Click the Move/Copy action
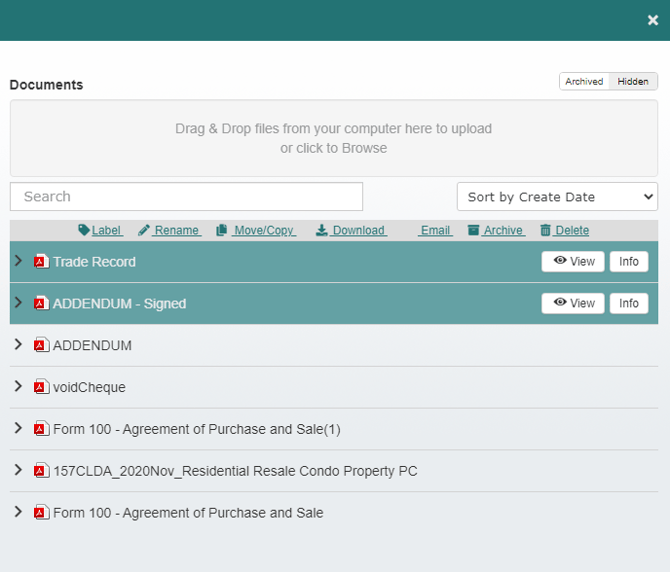 256,230
